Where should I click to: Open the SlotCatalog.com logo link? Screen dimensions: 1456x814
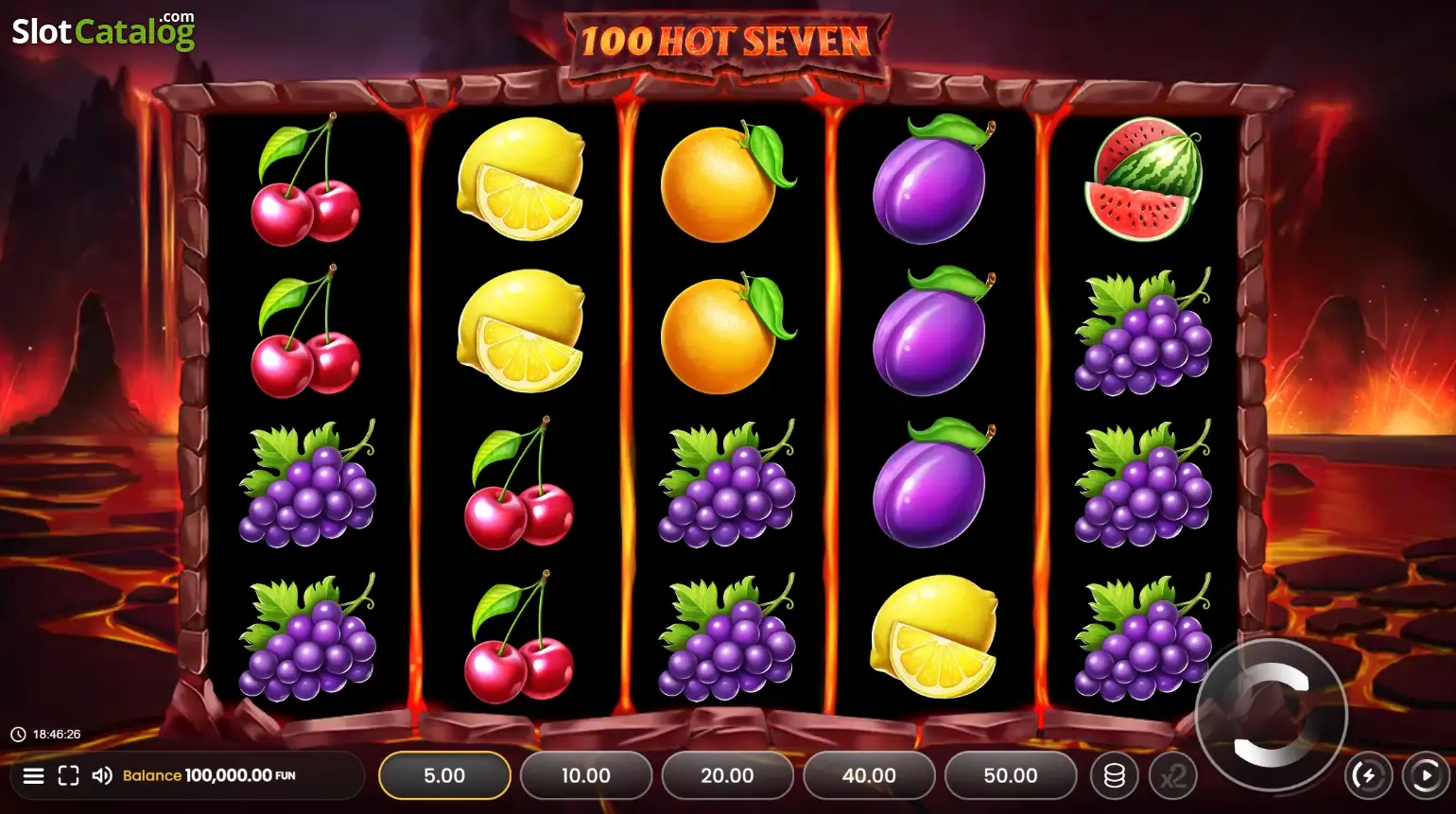tap(103, 30)
